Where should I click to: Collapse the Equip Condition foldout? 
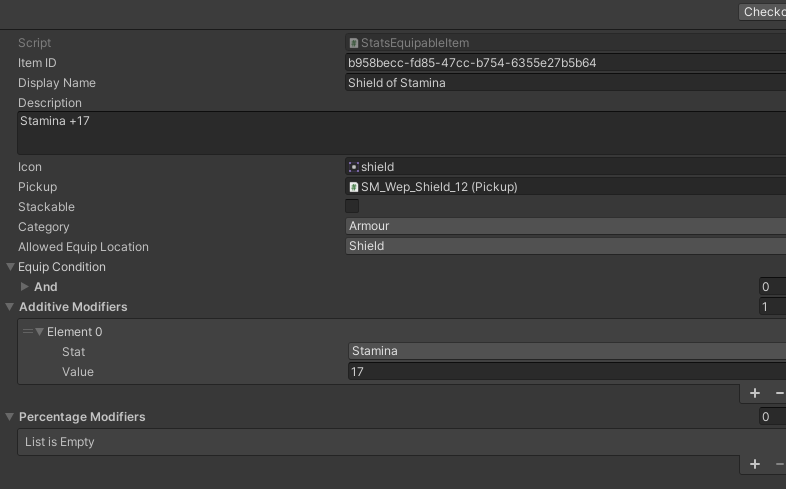[x=10, y=267]
